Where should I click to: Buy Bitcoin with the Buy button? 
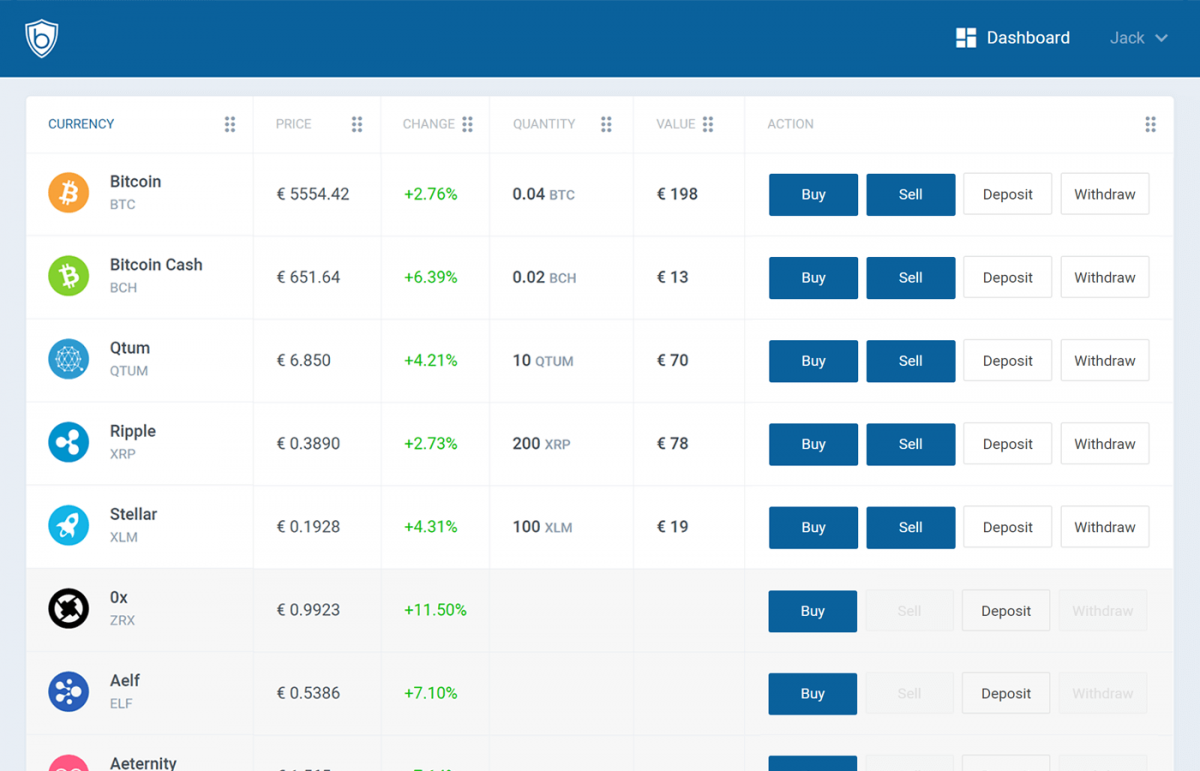click(x=813, y=195)
